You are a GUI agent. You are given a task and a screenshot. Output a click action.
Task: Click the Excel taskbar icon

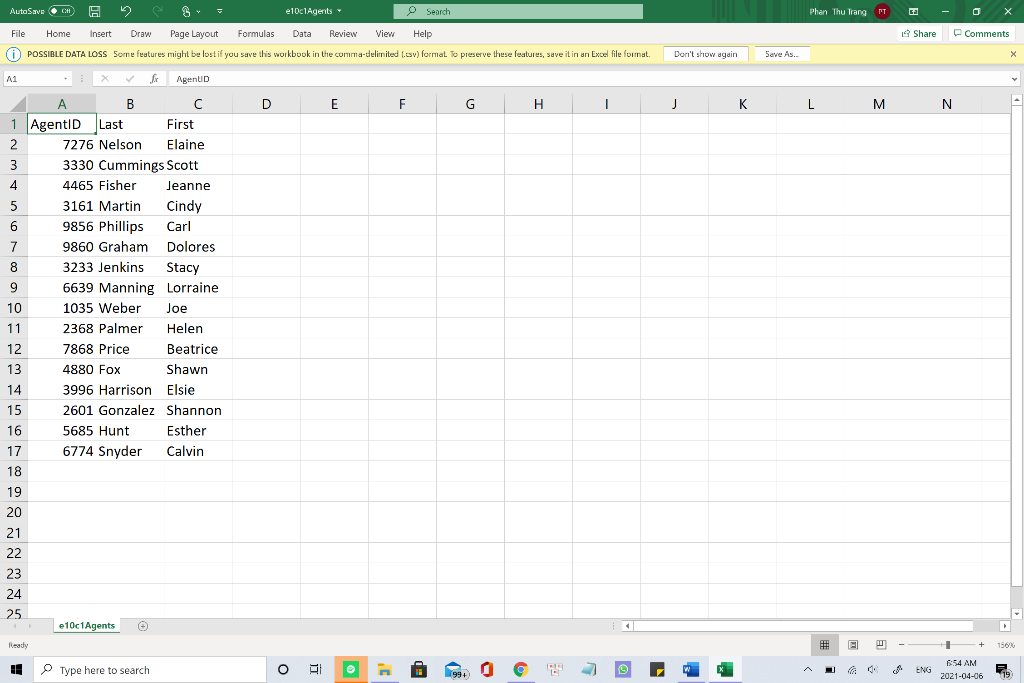click(x=724, y=670)
